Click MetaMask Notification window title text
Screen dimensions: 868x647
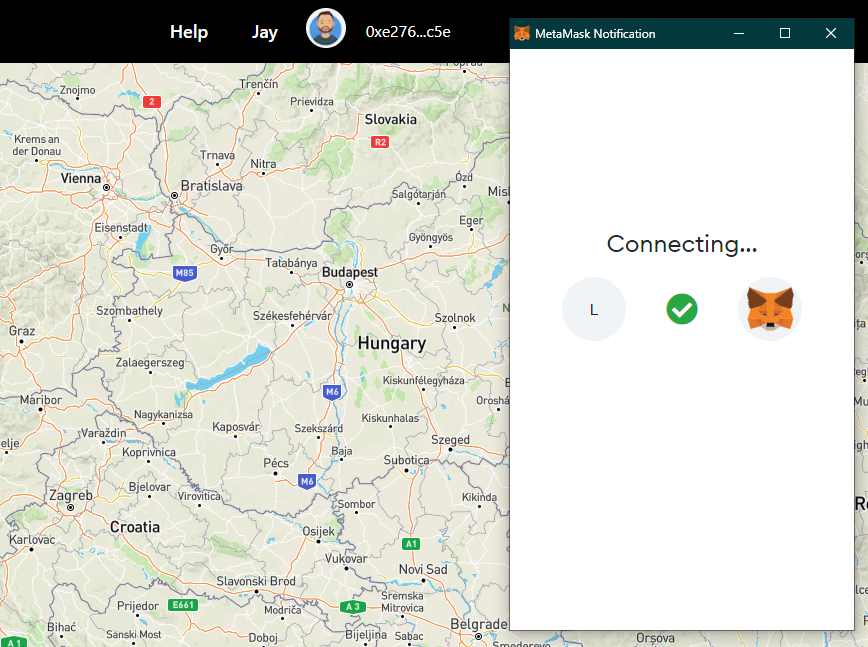coord(595,34)
